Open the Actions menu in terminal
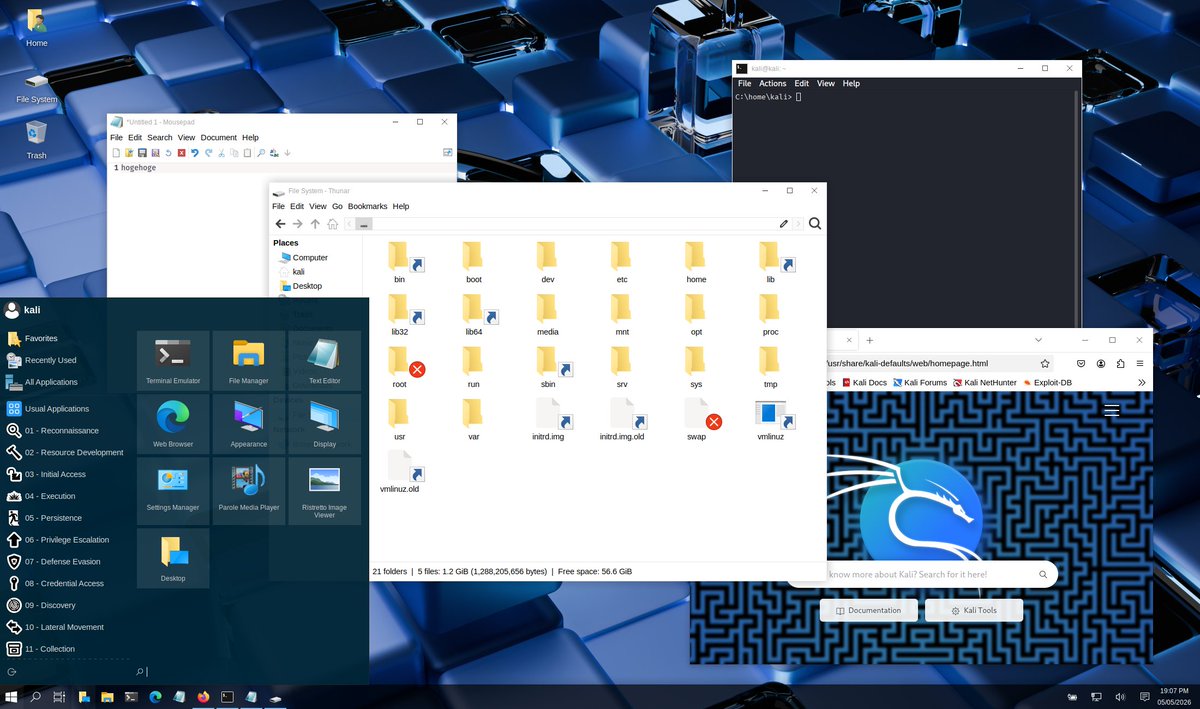1200x709 pixels. (772, 84)
